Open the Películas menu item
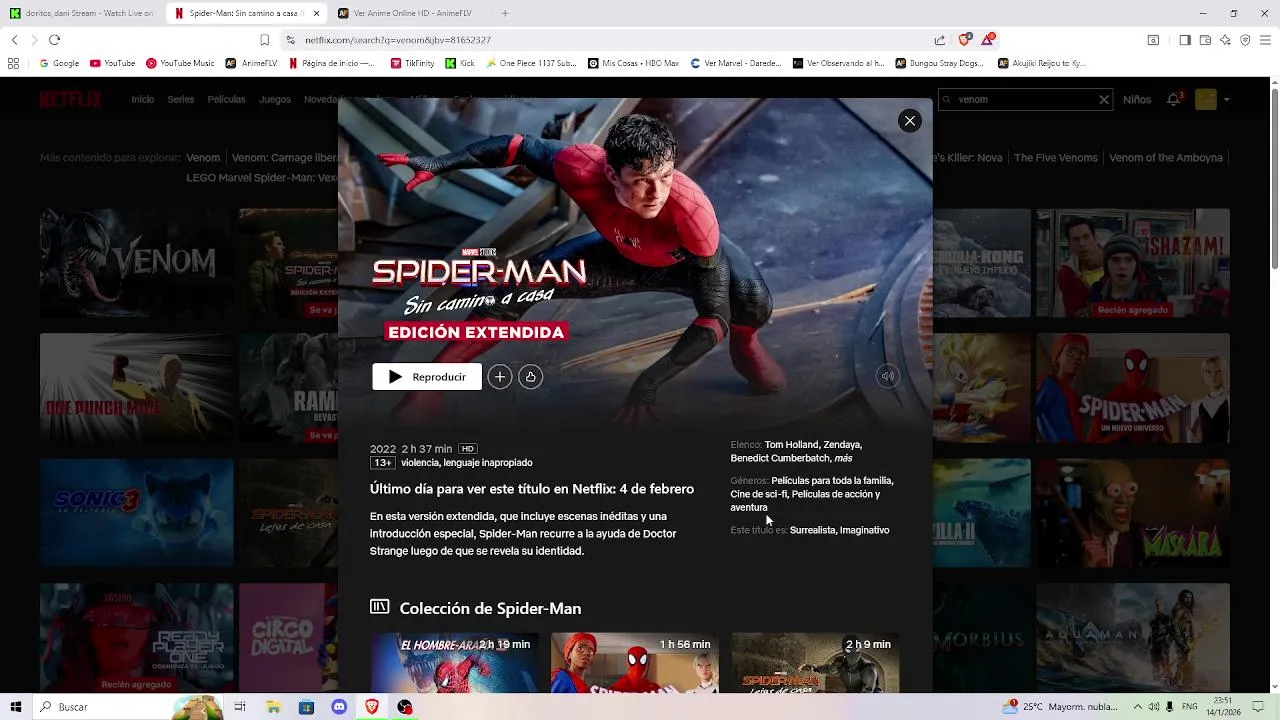Image resolution: width=1280 pixels, height=720 pixels. click(x=227, y=100)
